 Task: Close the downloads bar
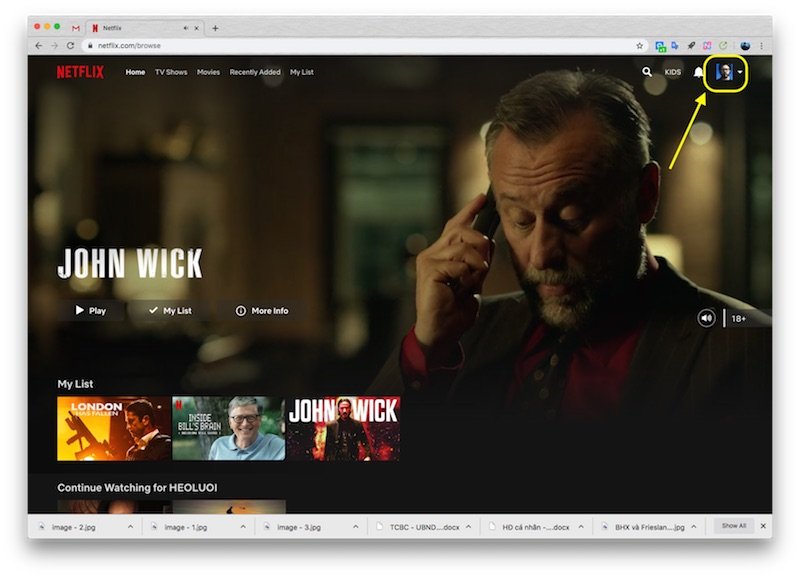pos(763,526)
